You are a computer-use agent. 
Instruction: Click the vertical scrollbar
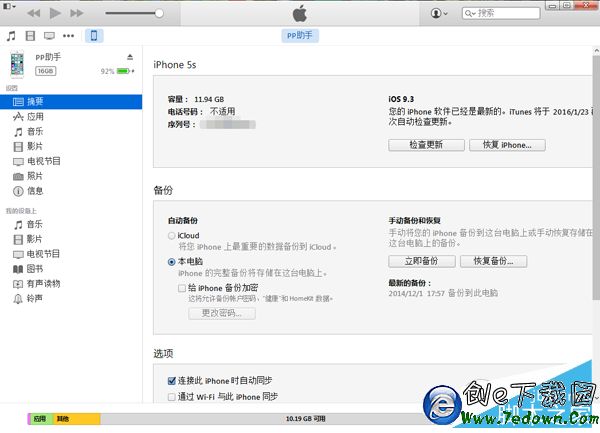pos(596,176)
